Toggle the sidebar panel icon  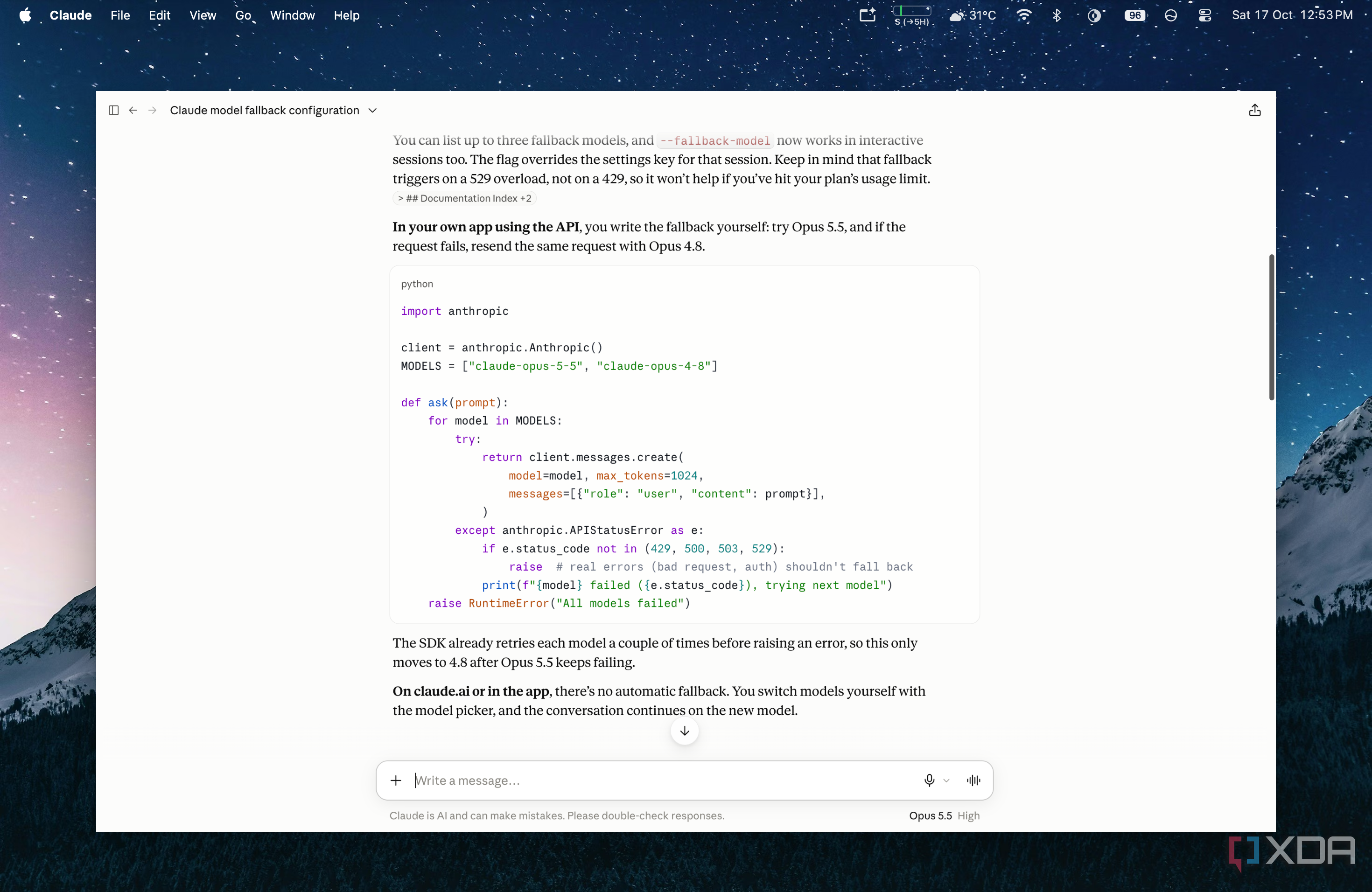pos(113,110)
